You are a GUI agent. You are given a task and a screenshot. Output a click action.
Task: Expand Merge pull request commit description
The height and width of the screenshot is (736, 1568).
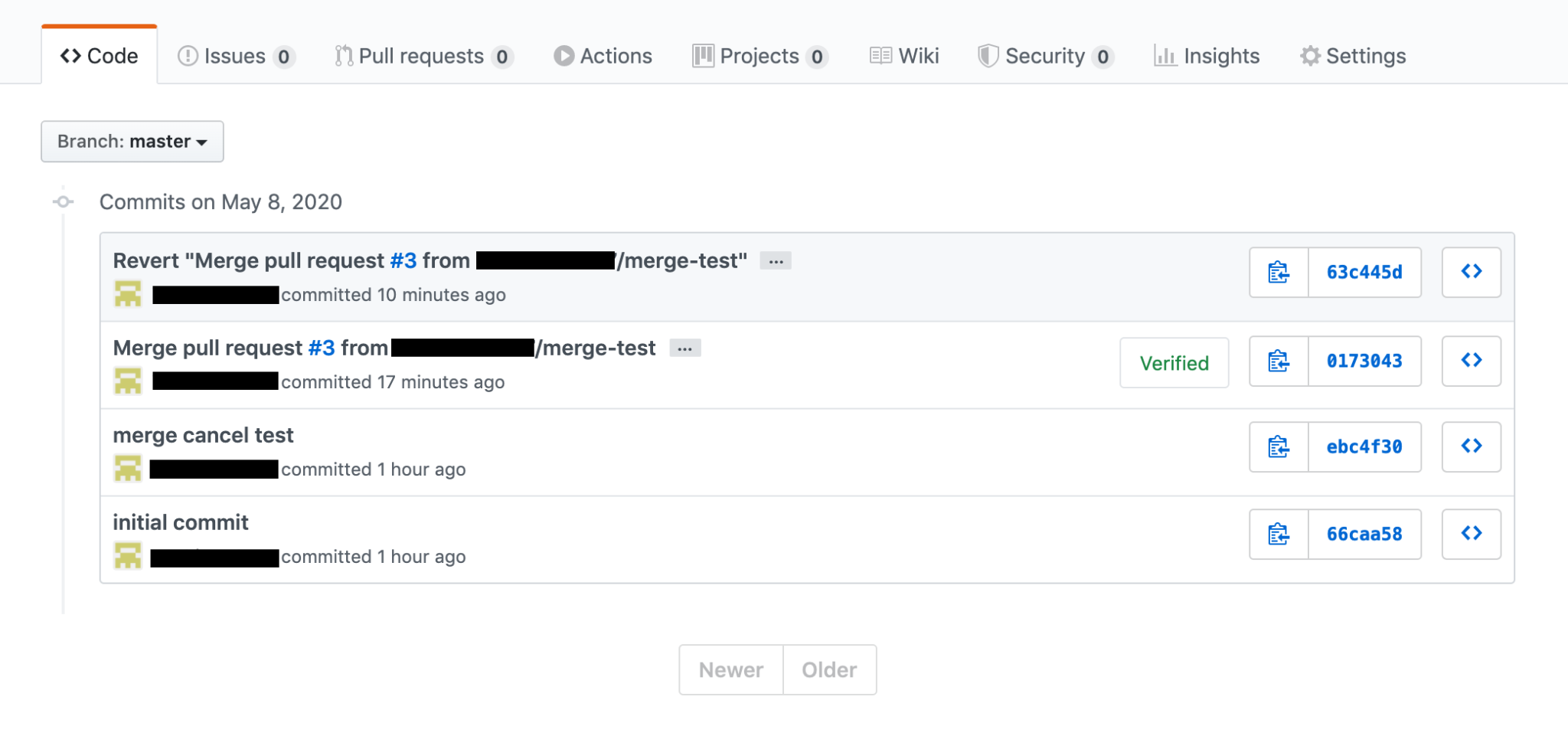(684, 348)
